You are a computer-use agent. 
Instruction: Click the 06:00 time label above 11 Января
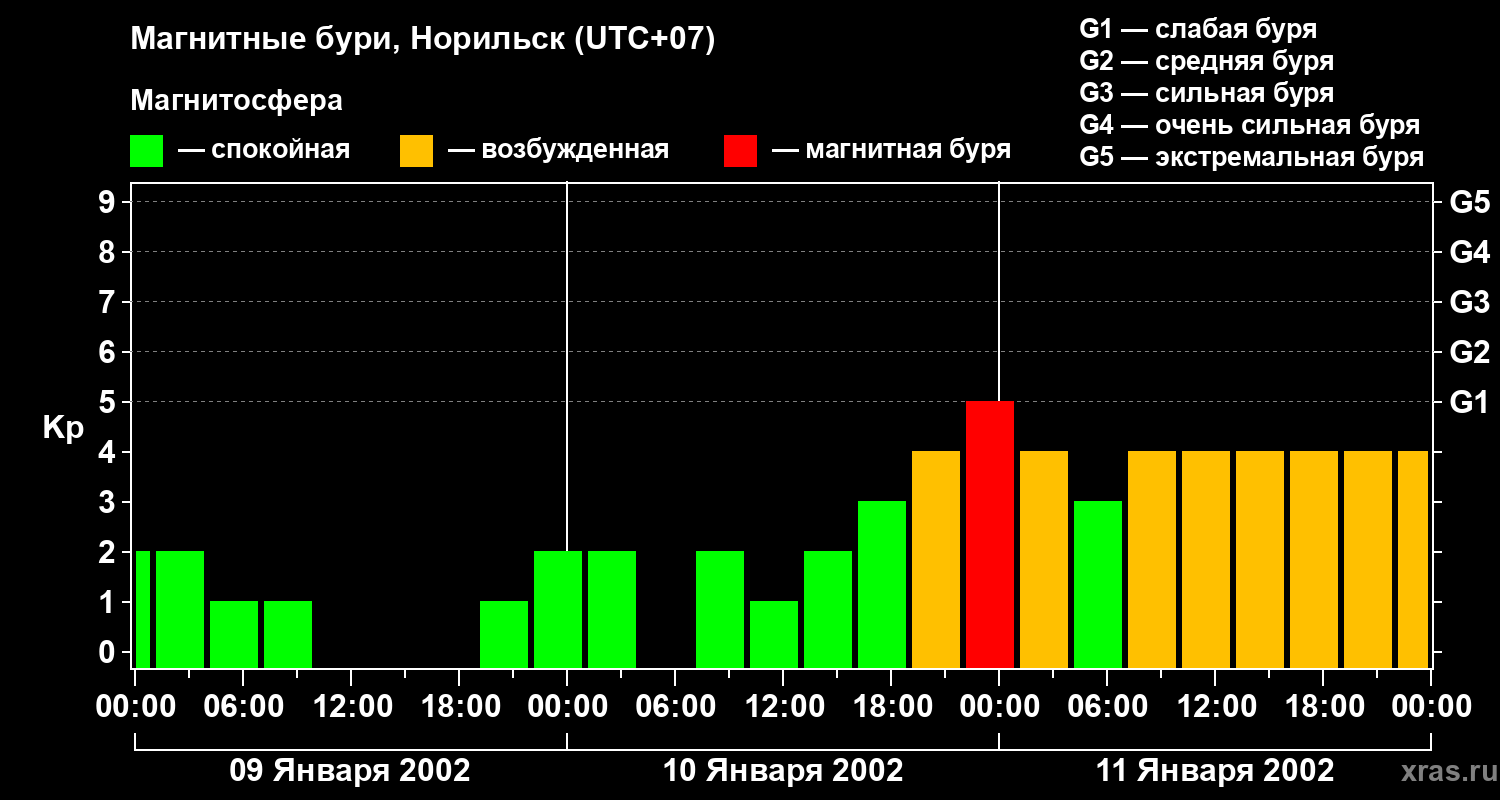[x=1106, y=707]
